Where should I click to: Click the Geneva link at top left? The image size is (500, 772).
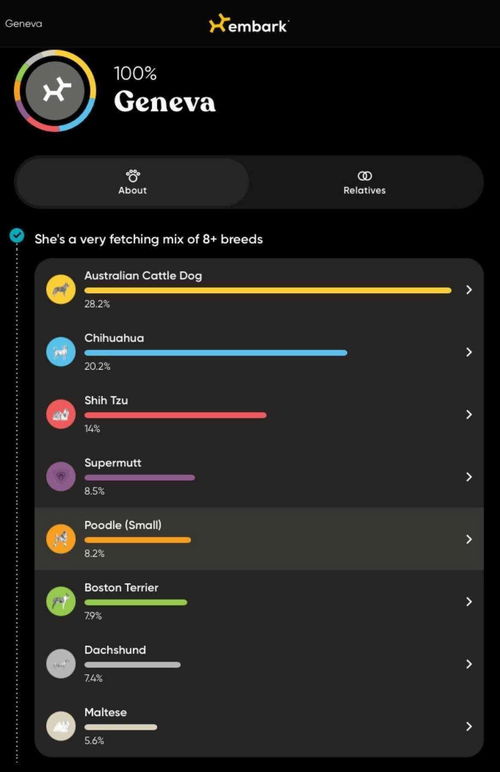click(x=24, y=24)
